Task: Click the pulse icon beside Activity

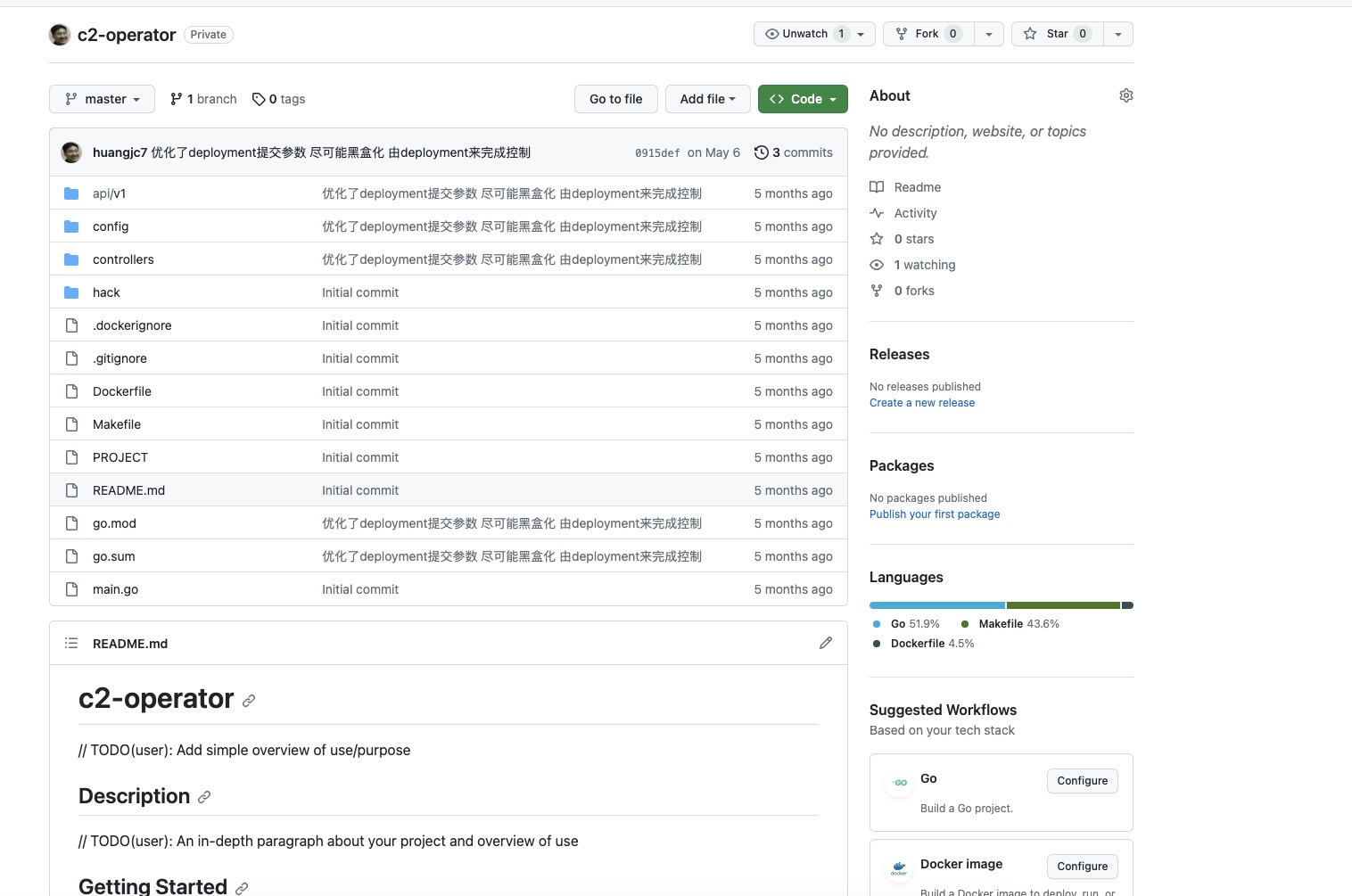Action: click(x=877, y=213)
